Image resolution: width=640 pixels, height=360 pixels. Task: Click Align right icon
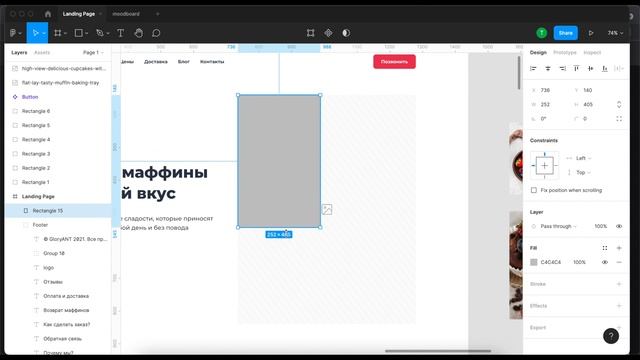[x=562, y=69]
